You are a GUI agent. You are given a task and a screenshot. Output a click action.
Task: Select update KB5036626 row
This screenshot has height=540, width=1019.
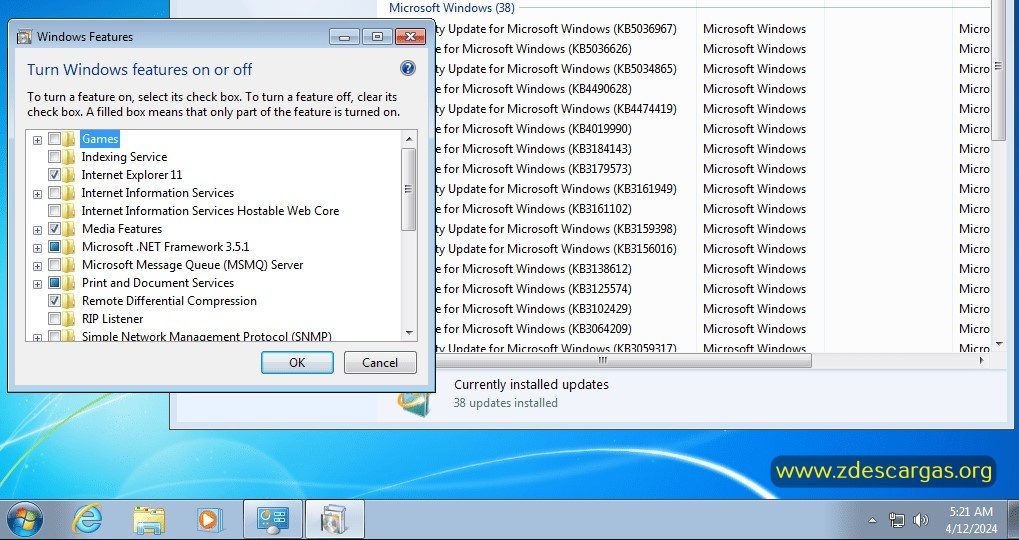coord(712,49)
